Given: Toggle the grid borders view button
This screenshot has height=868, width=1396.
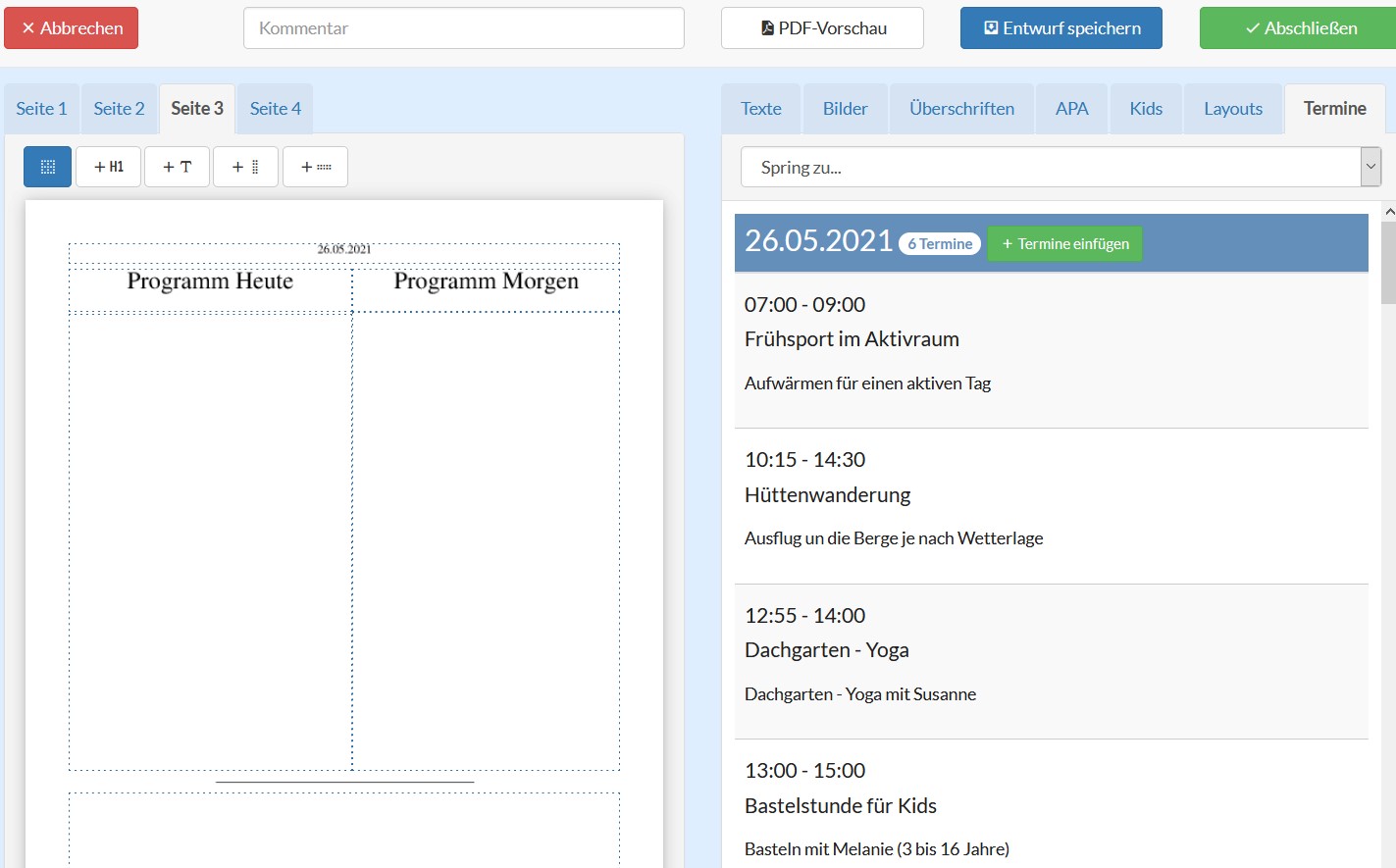Looking at the screenshot, I should (47, 167).
